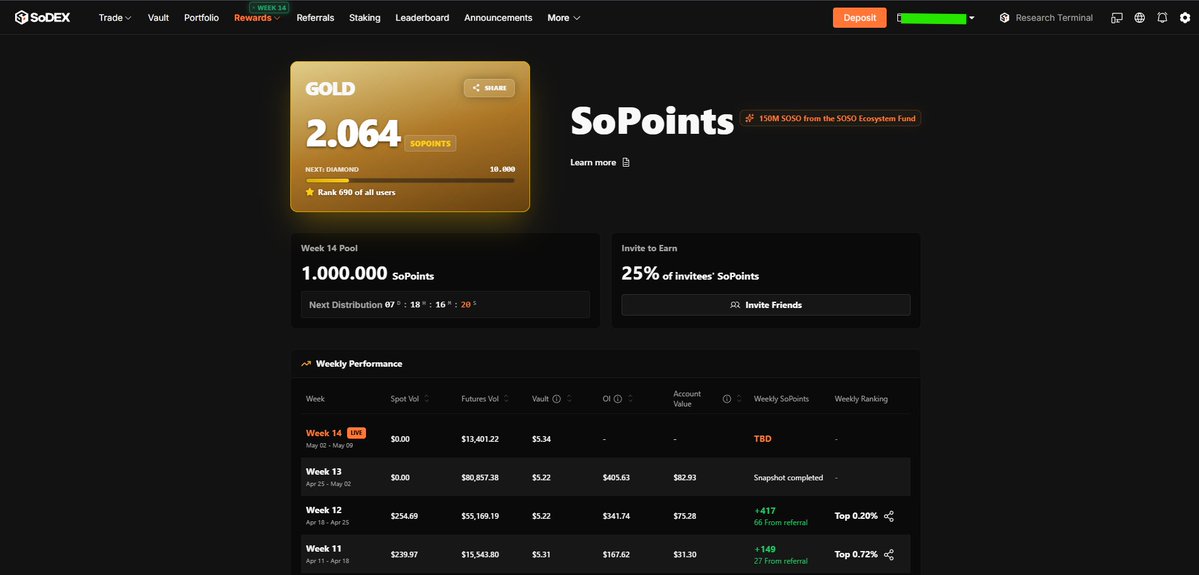Open the language globe icon

1139,18
